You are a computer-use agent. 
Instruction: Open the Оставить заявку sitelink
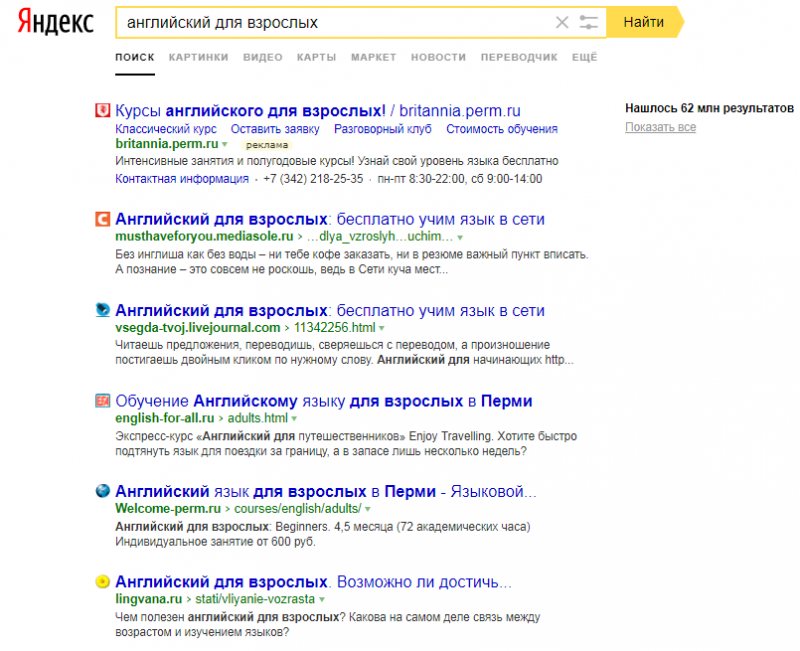click(275, 129)
